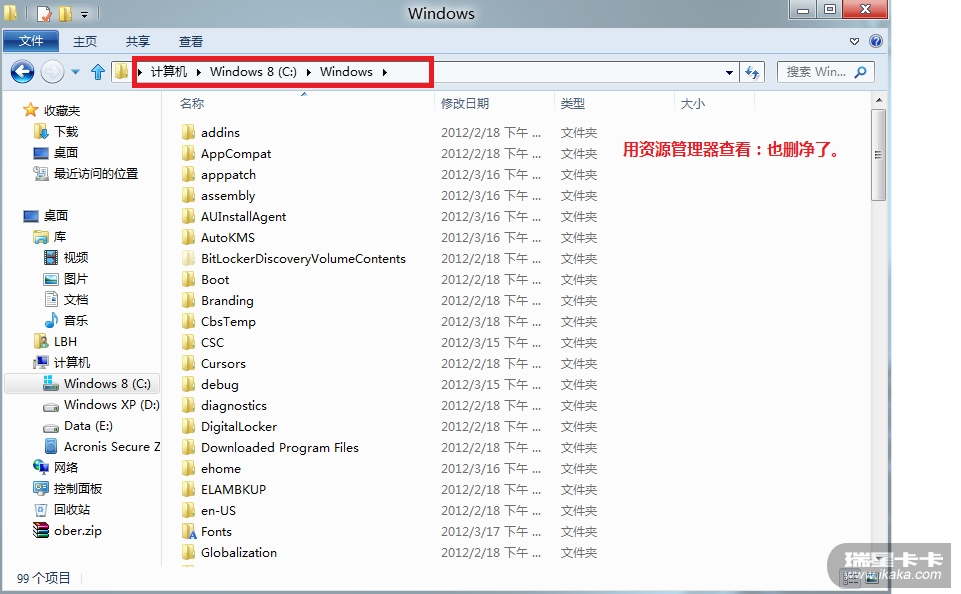Click 计算机 in the address breadcrumb

[169, 72]
